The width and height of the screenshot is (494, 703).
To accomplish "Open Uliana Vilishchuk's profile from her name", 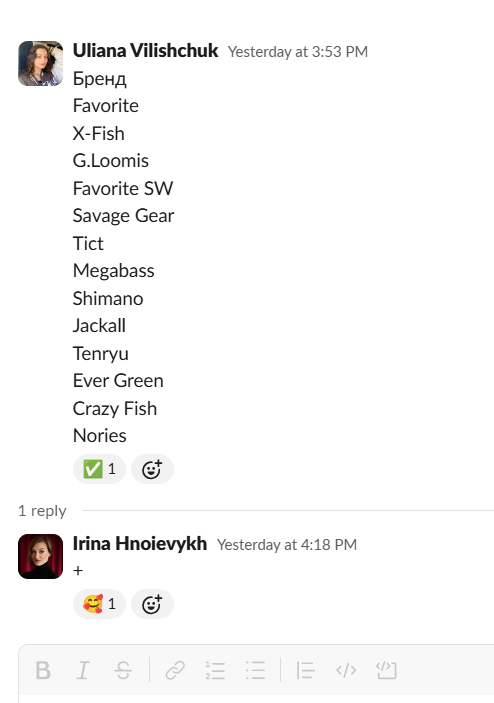I will click(145, 51).
